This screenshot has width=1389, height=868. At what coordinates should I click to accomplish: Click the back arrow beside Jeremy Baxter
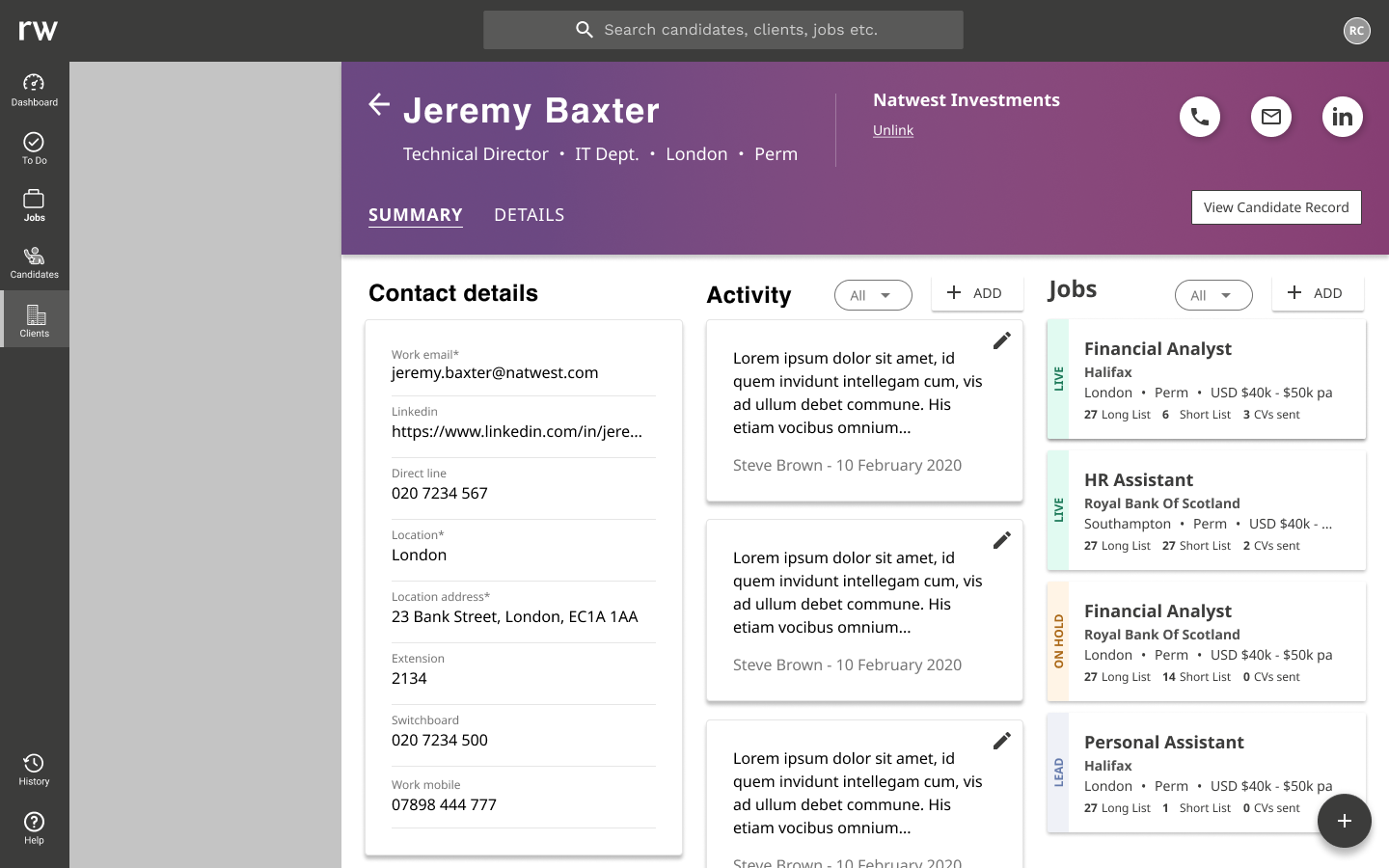[x=379, y=104]
